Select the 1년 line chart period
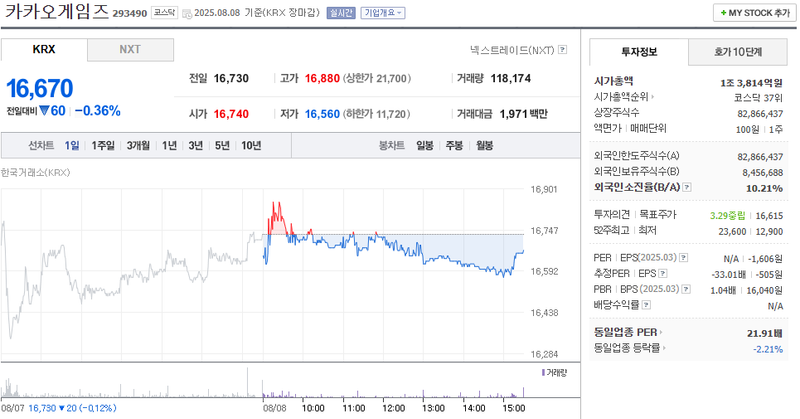 (169, 145)
